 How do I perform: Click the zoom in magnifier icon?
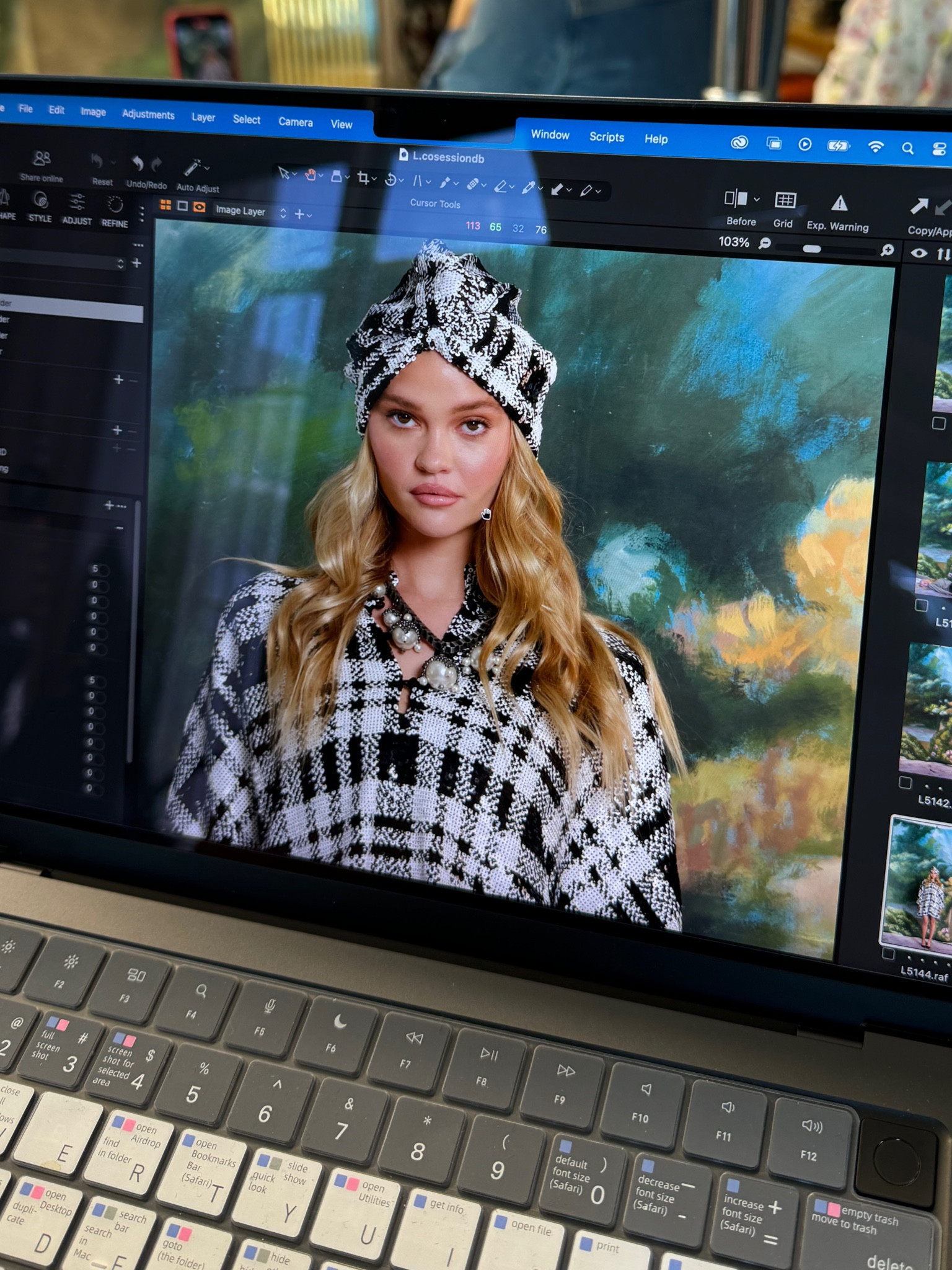coord(887,250)
